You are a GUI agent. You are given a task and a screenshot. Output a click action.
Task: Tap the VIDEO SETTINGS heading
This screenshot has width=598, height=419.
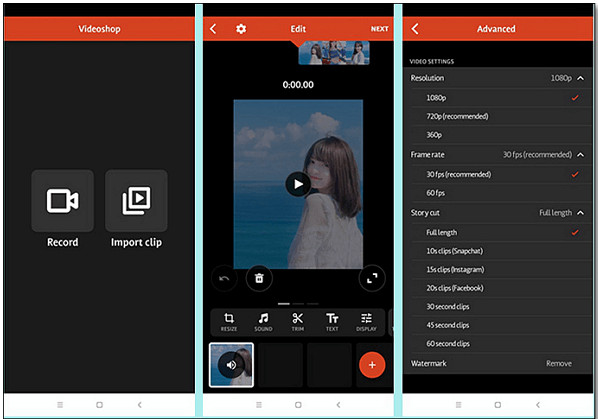coord(432,61)
